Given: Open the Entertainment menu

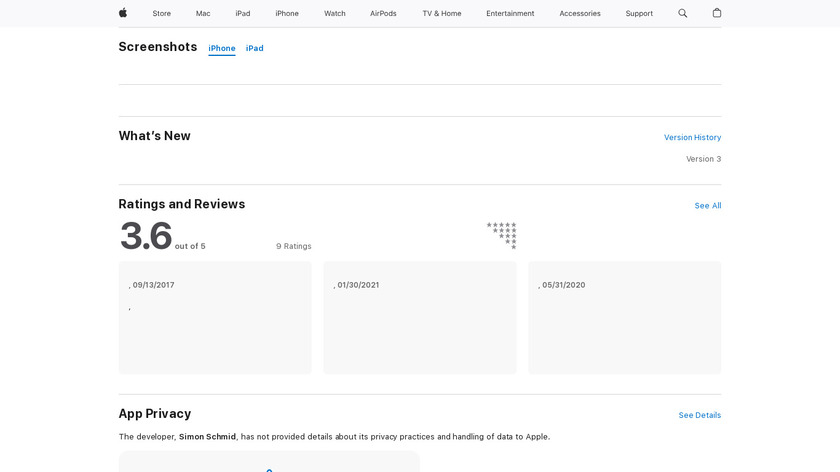Looking at the screenshot, I should tap(510, 13).
